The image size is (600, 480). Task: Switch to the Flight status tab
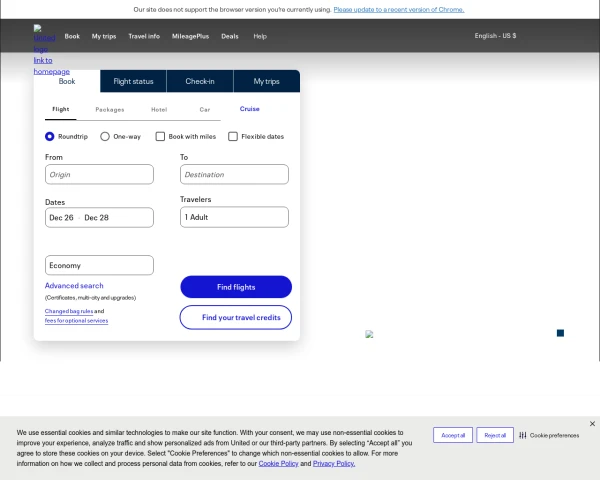click(x=133, y=81)
